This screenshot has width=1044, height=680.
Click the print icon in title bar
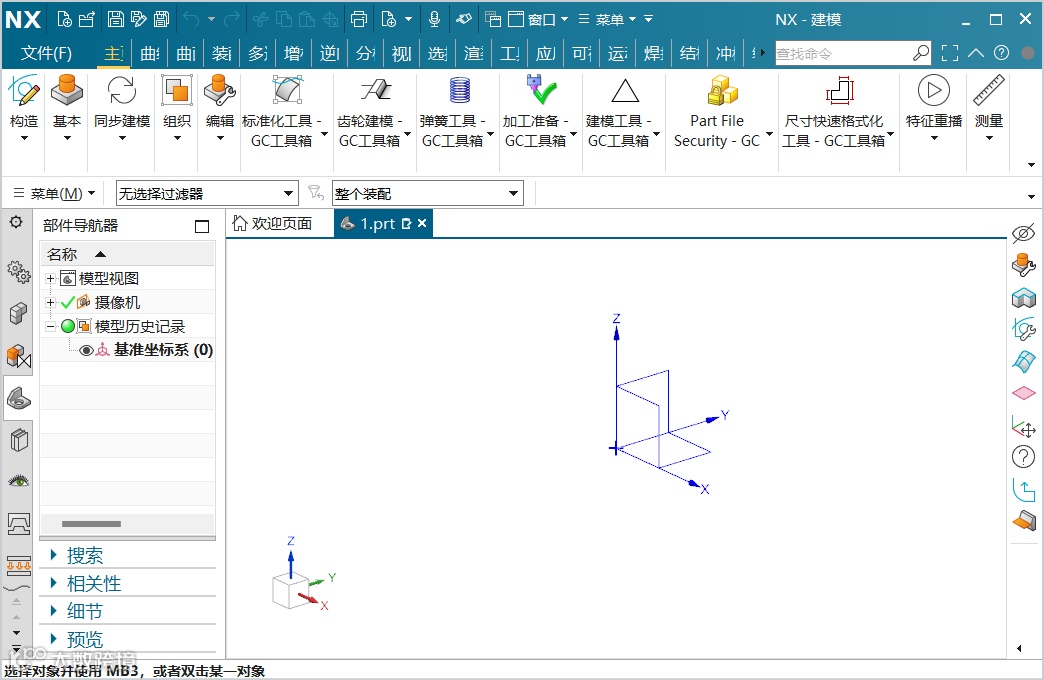click(x=358, y=19)
